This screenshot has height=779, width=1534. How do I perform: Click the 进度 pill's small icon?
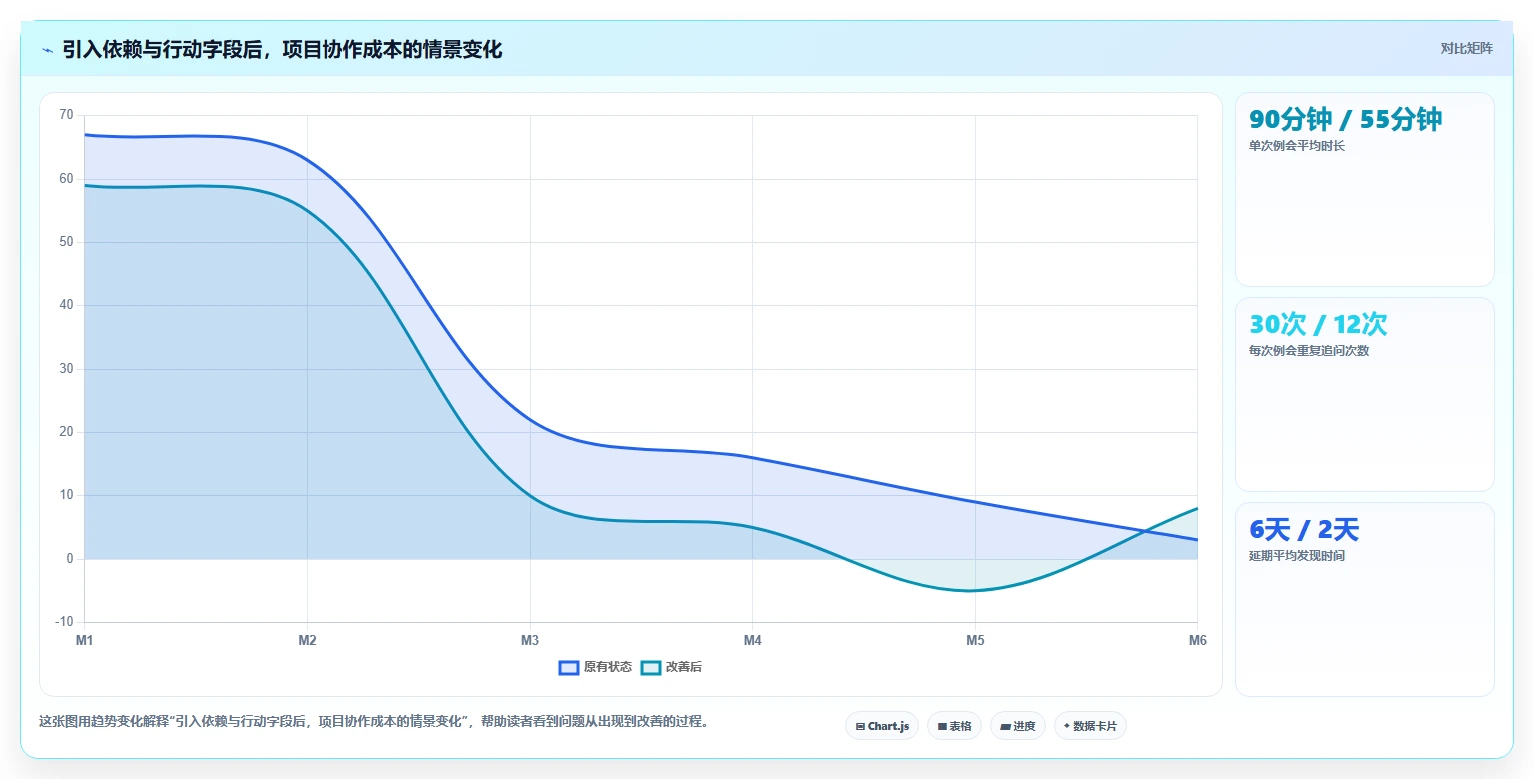point(1005,726)
